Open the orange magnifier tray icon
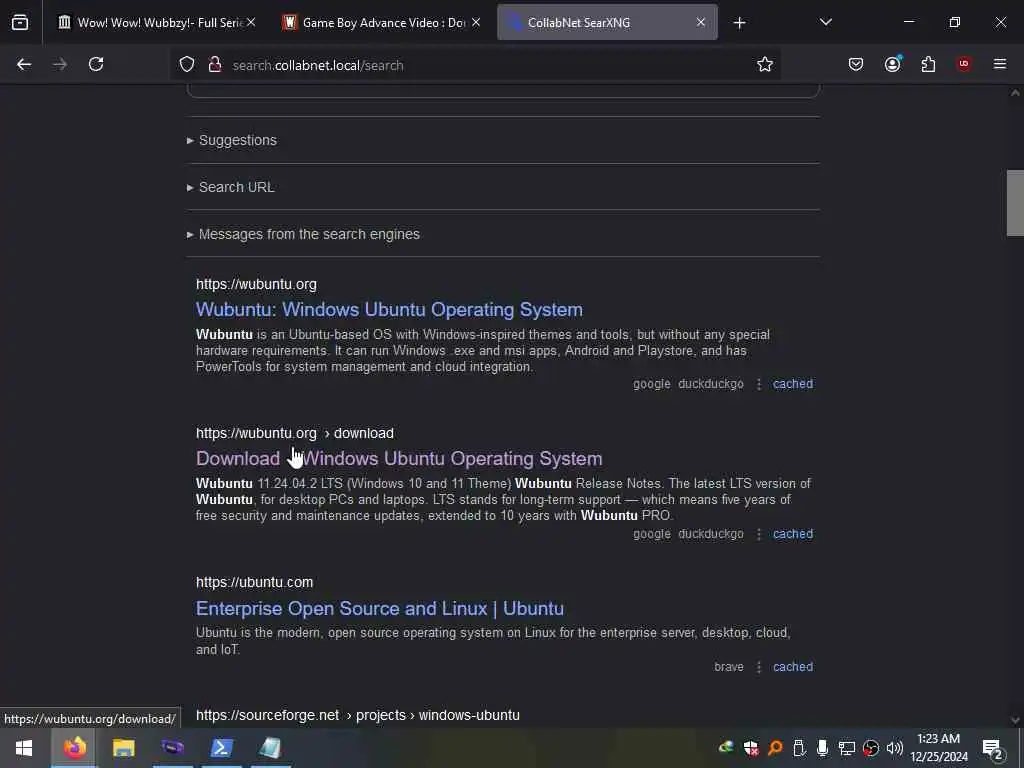 point(775,748)
